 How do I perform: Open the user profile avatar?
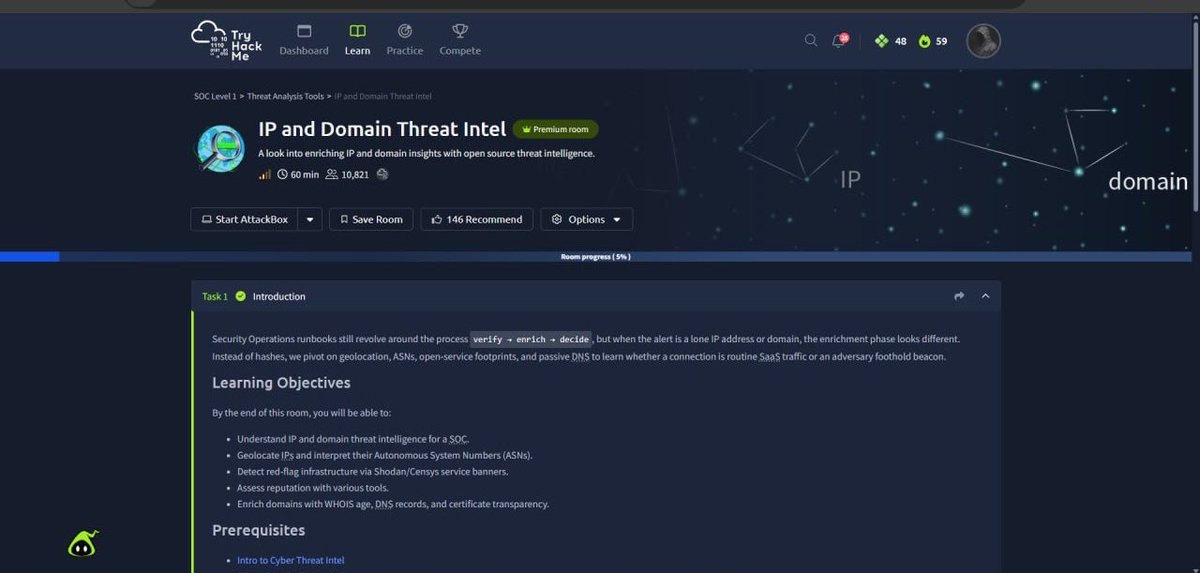[983, 41]
